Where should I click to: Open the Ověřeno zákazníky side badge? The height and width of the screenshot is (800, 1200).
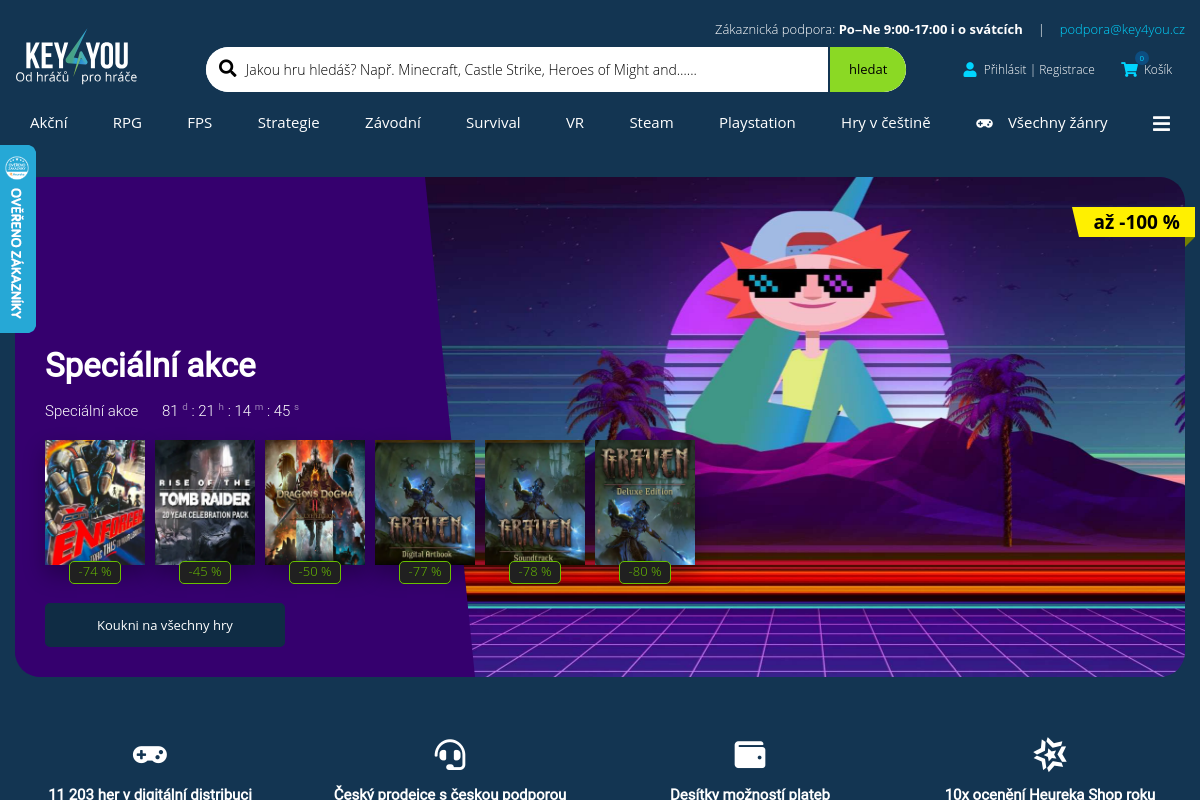click(x=17, y=239)
